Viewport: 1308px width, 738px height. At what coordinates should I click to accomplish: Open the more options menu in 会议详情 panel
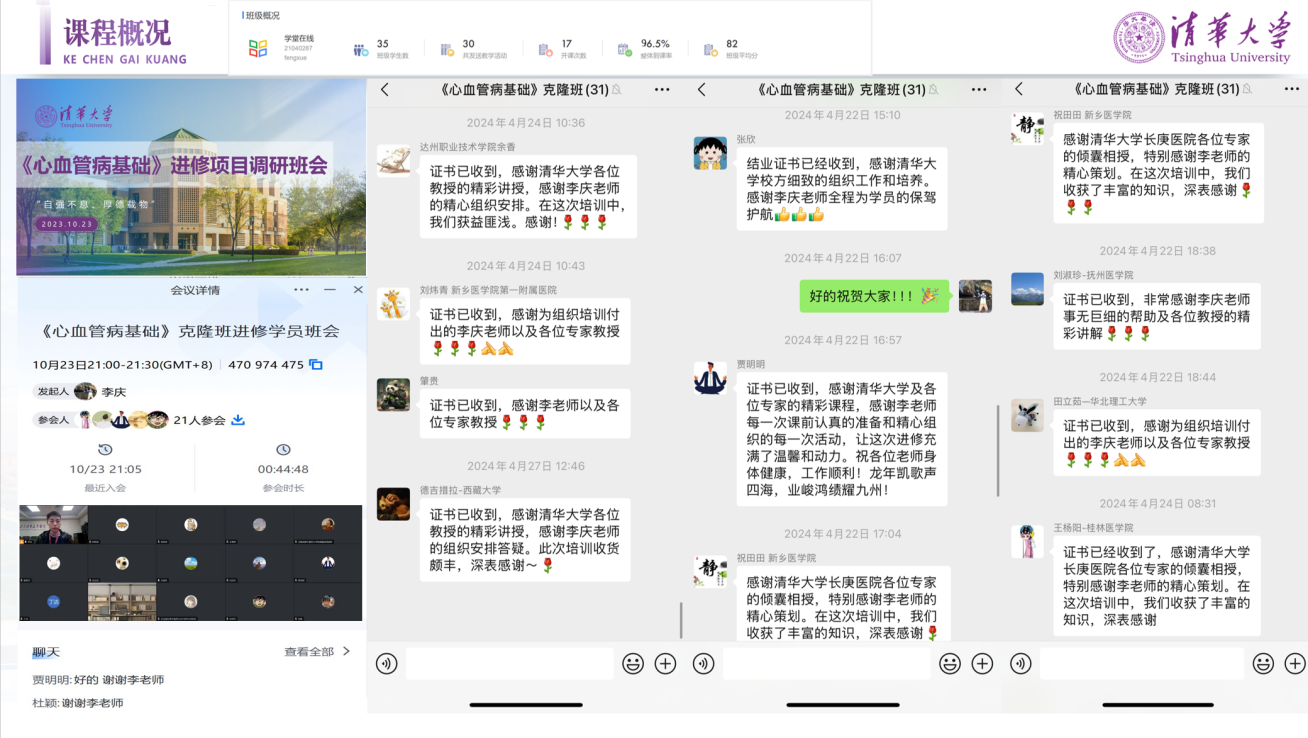302,289
